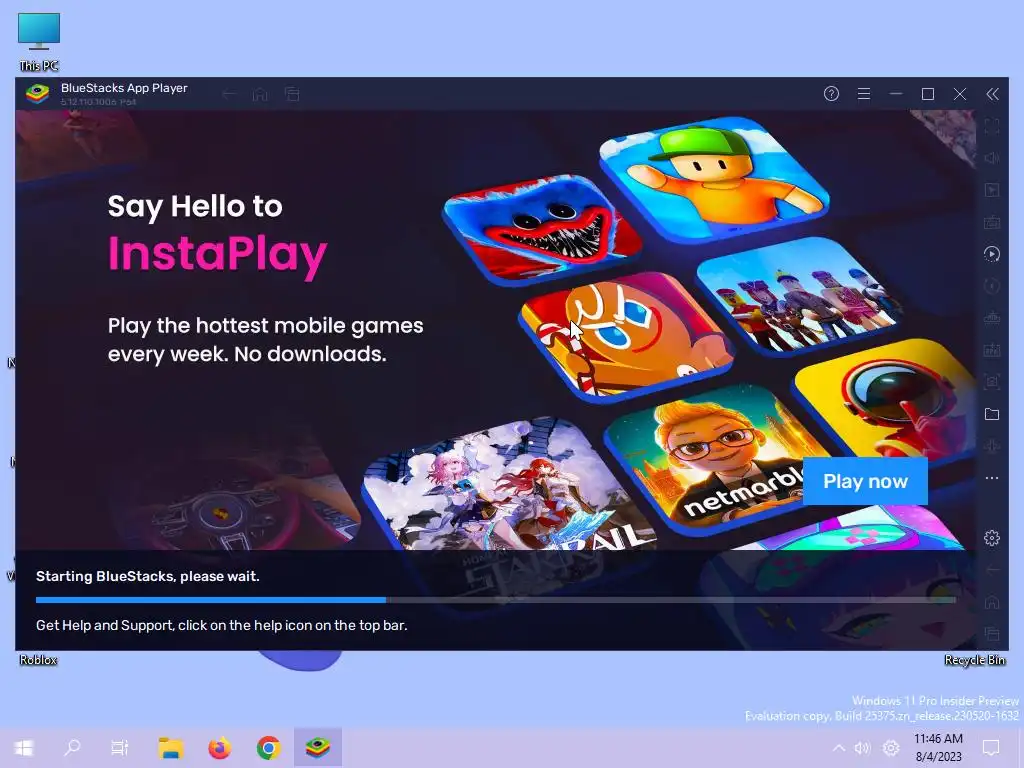This screenshot has width=1024, height=768.
Task: Open the BlueStacks hamburger menu
Action: (x=863, y=94)
